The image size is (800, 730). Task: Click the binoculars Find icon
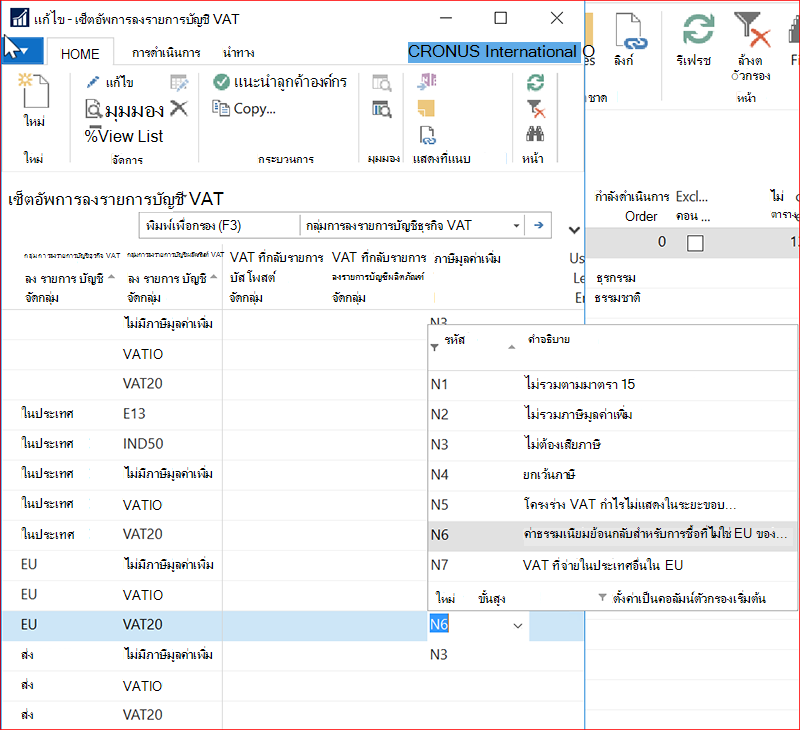pyautogui.click(x=535, y=134)
